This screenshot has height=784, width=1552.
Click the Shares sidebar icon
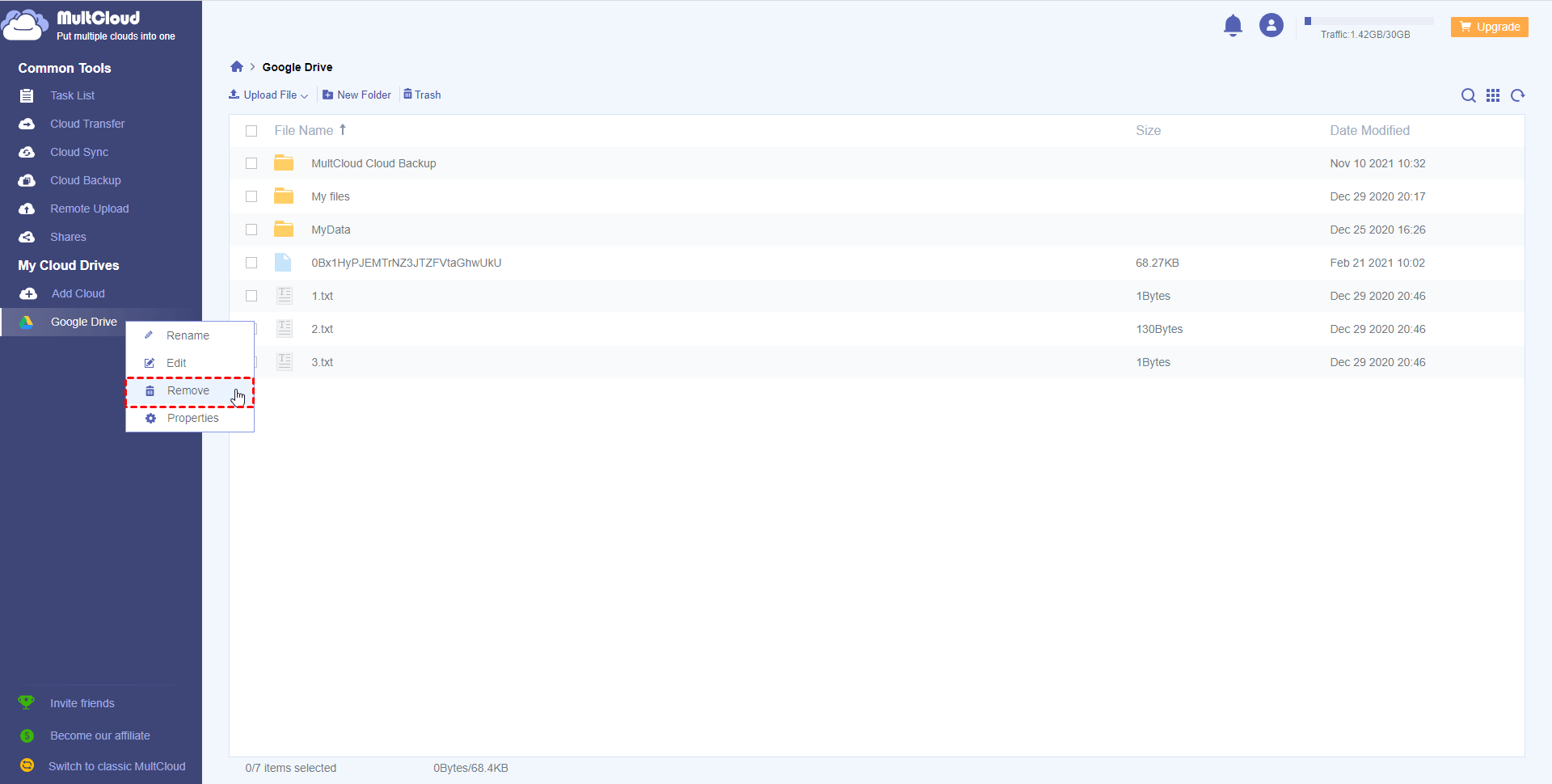(27, 237)
